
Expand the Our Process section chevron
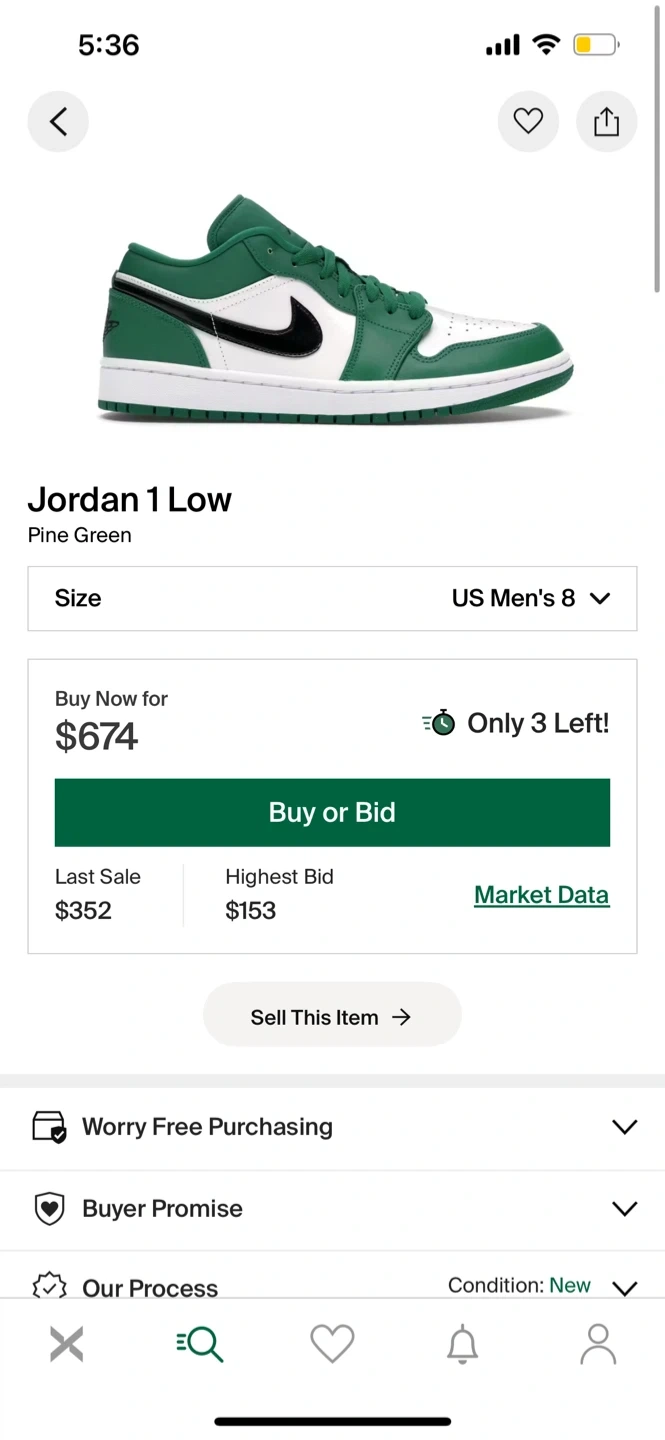click(624, 1288)
